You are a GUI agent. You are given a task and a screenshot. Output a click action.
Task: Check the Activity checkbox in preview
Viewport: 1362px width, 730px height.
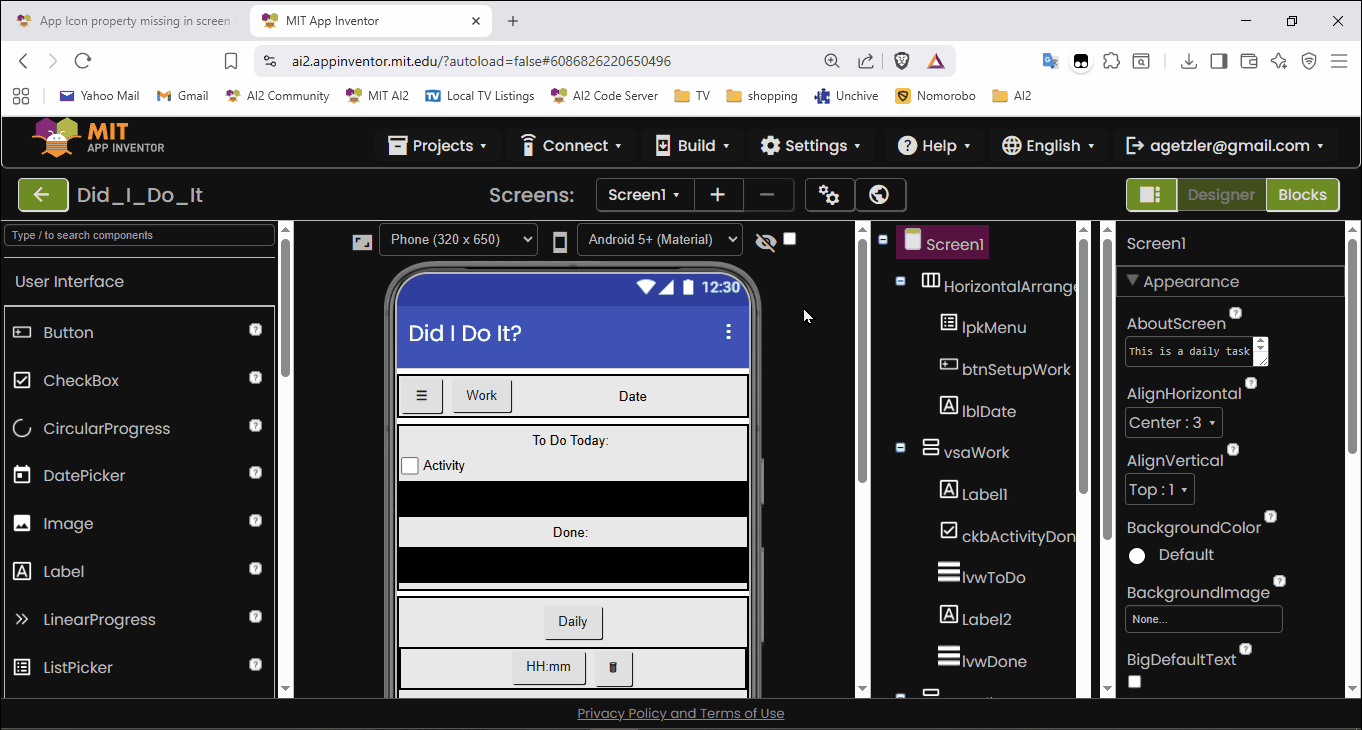(x=410, y=466)
